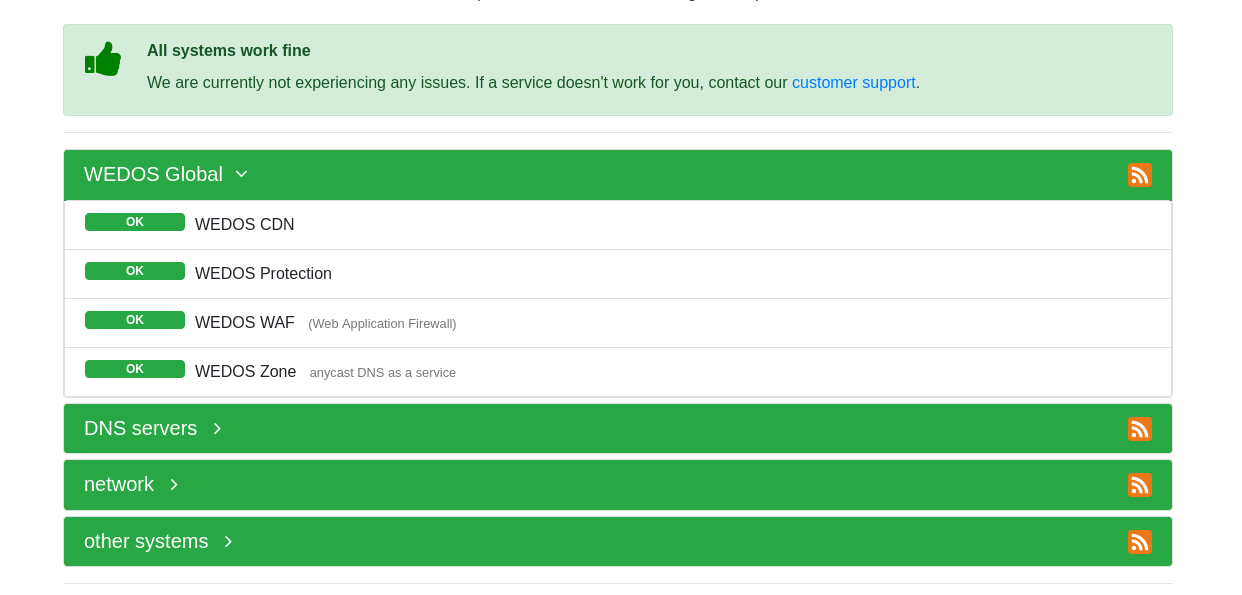Open RSS feed for other systems
This screenshot has width=1242, height=595.
click(x=1139, y=542)
